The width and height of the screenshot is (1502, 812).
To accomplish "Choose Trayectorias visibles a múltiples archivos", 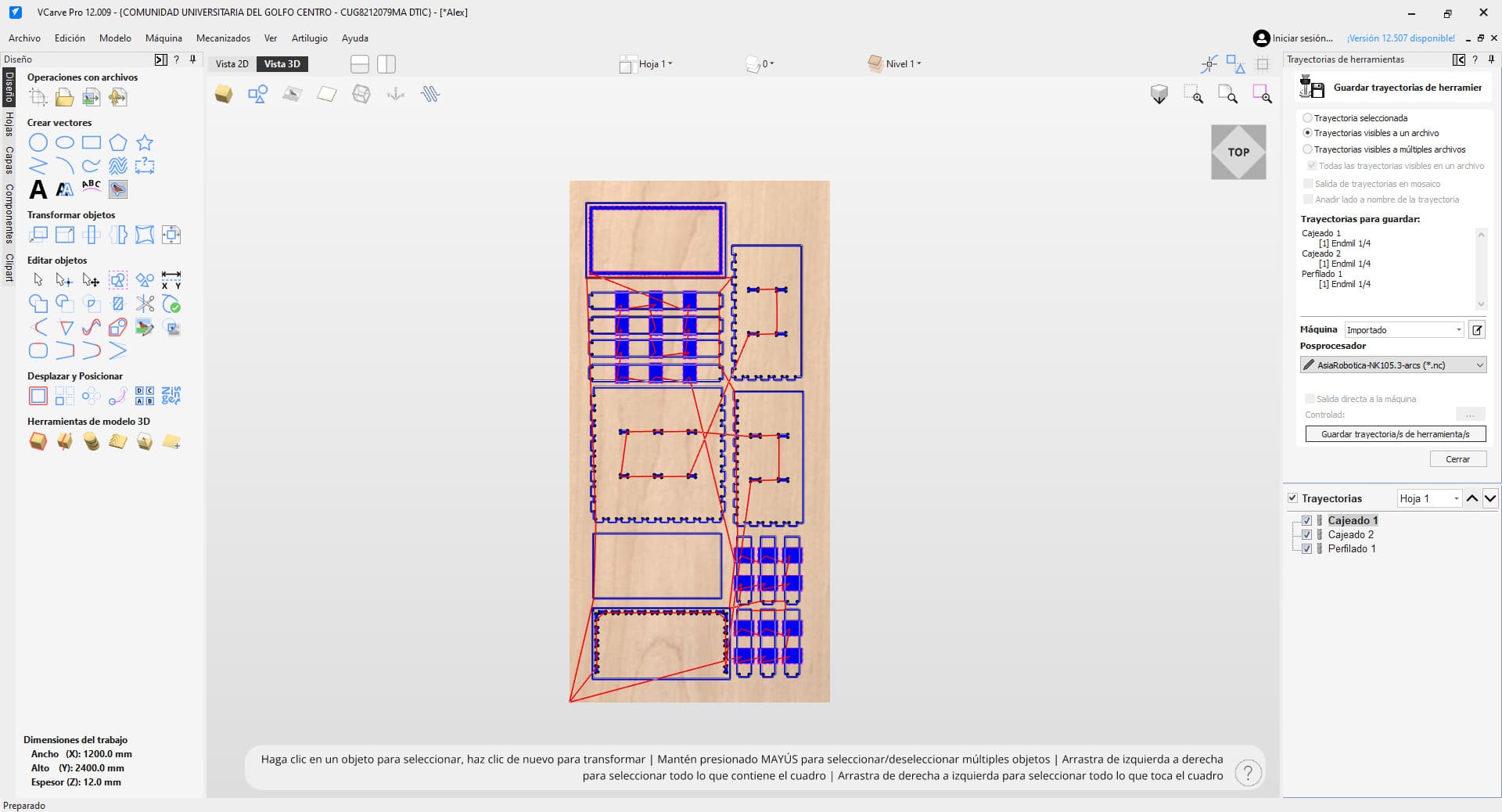I will coord(1307,149).
